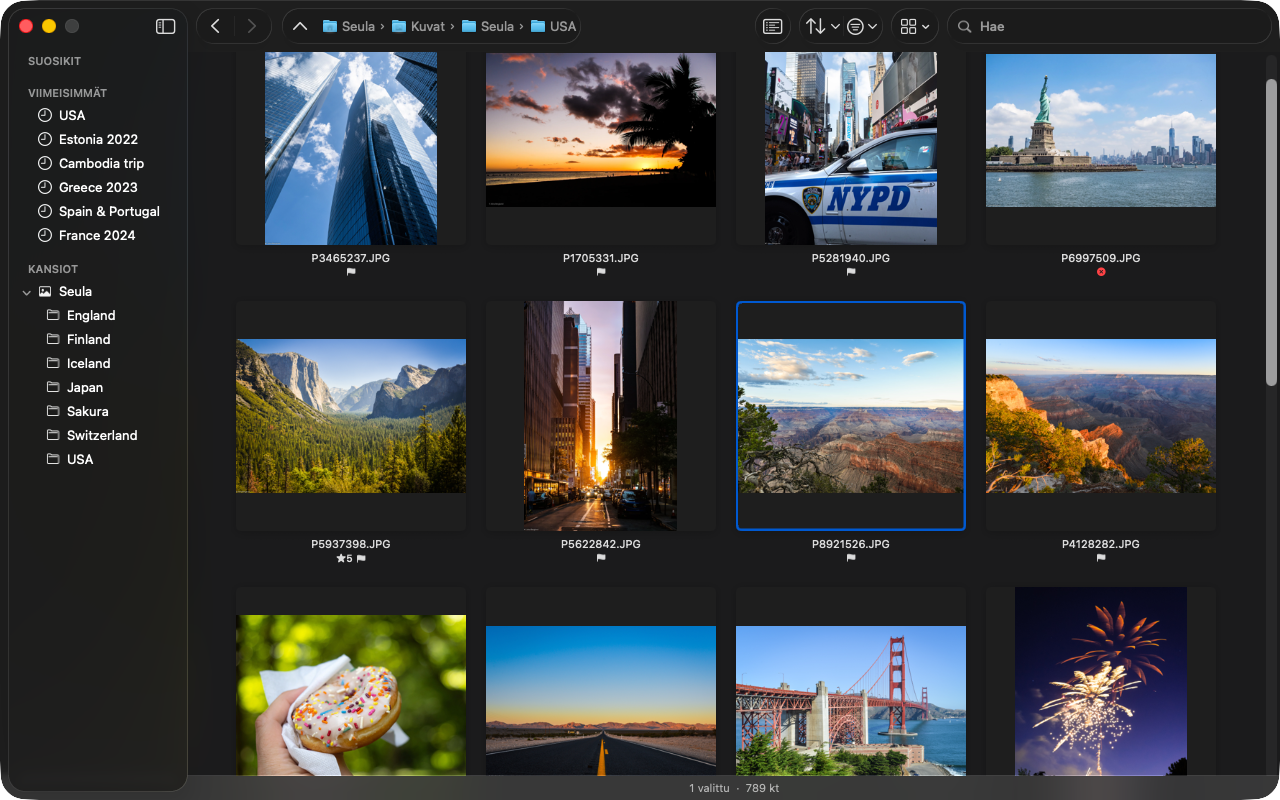Toggle flag under P5622842.JPG
Screen dimensions: 1280x800
(601, 558)
